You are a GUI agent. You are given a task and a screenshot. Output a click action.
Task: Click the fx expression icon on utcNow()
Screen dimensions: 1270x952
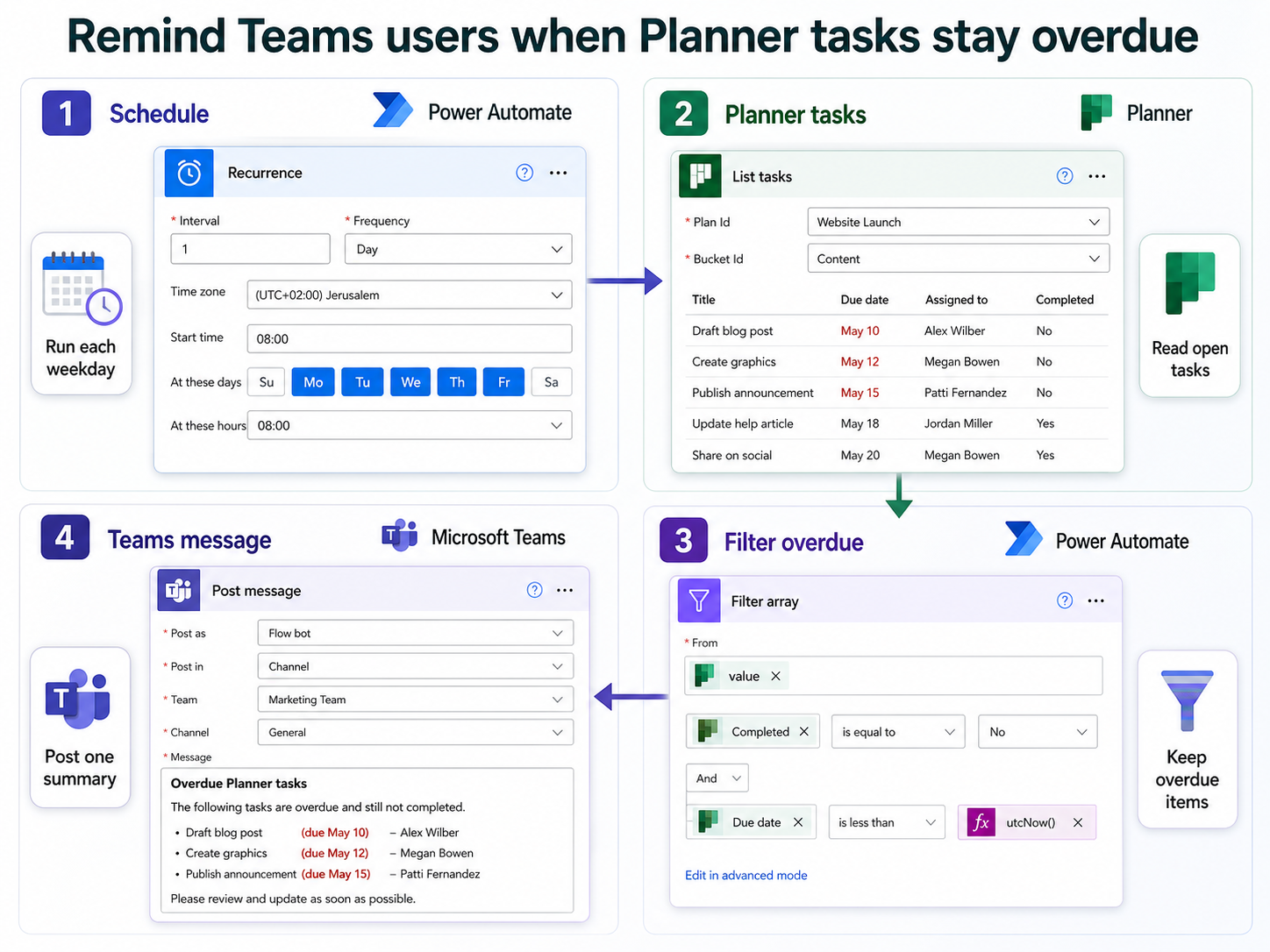coord(981,822)
